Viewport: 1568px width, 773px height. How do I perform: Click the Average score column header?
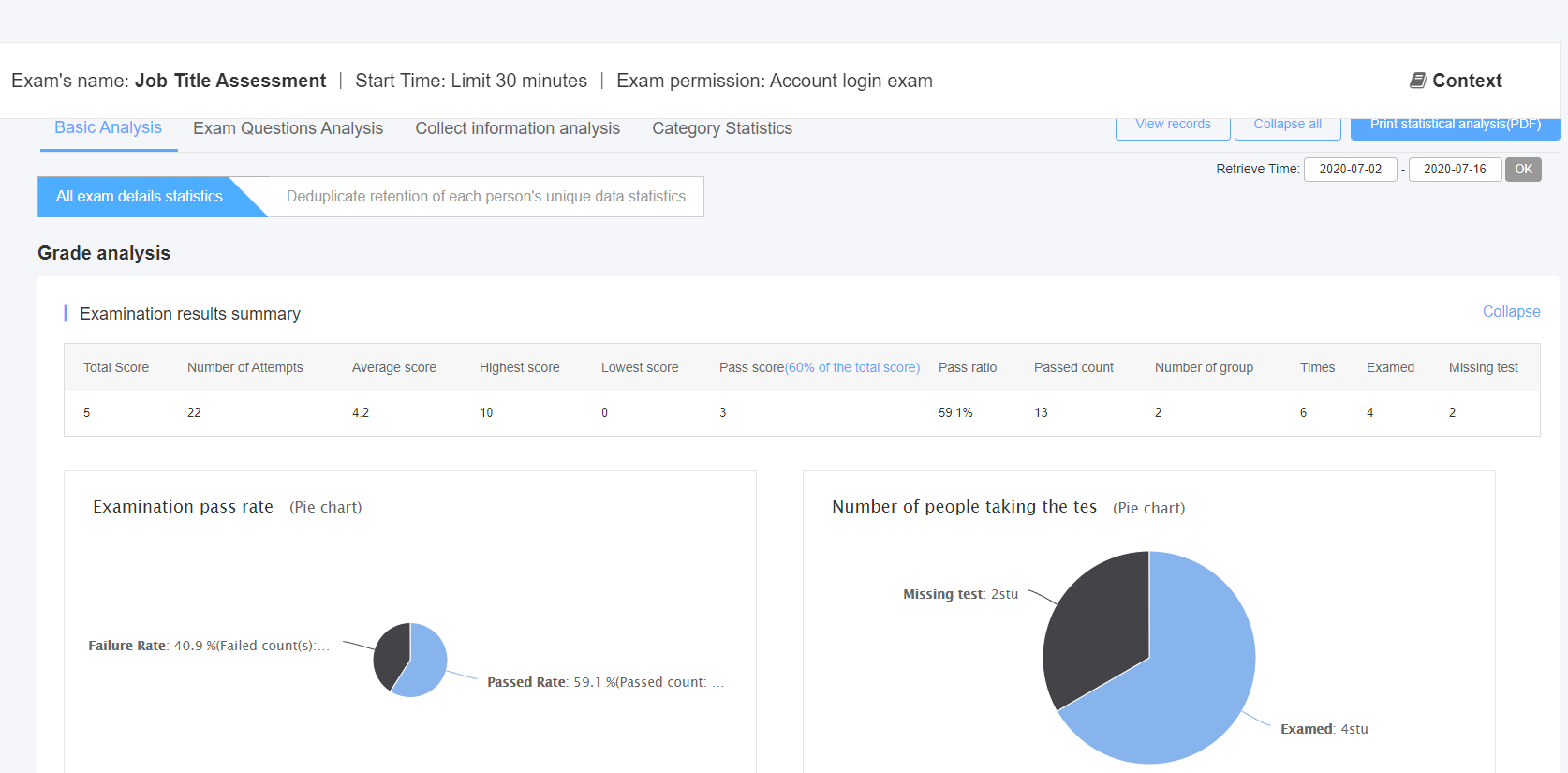[394, 368]
